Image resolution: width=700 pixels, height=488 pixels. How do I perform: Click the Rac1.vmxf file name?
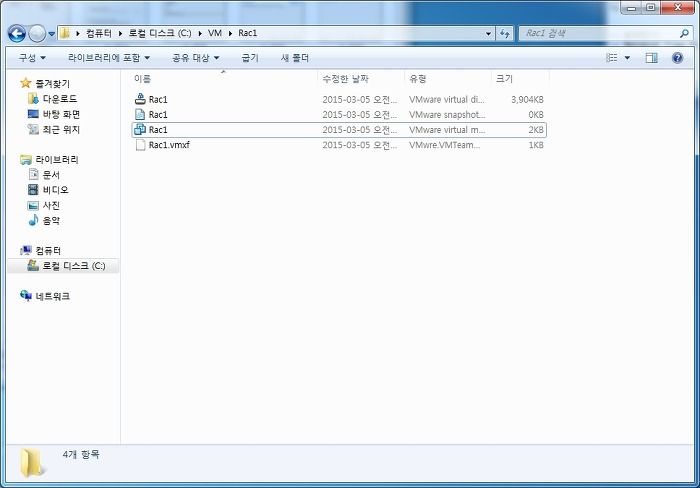pos(169,145)
